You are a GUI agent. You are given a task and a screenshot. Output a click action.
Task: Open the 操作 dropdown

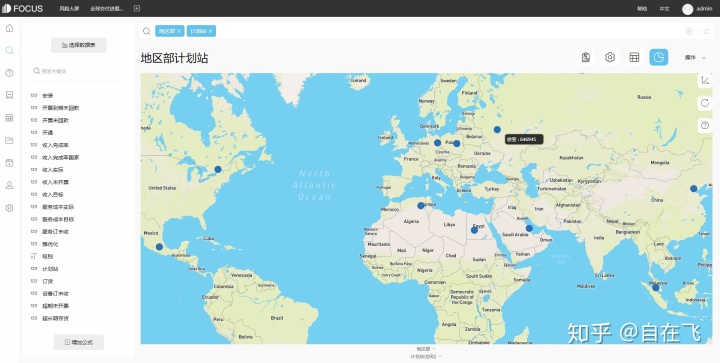695,57
